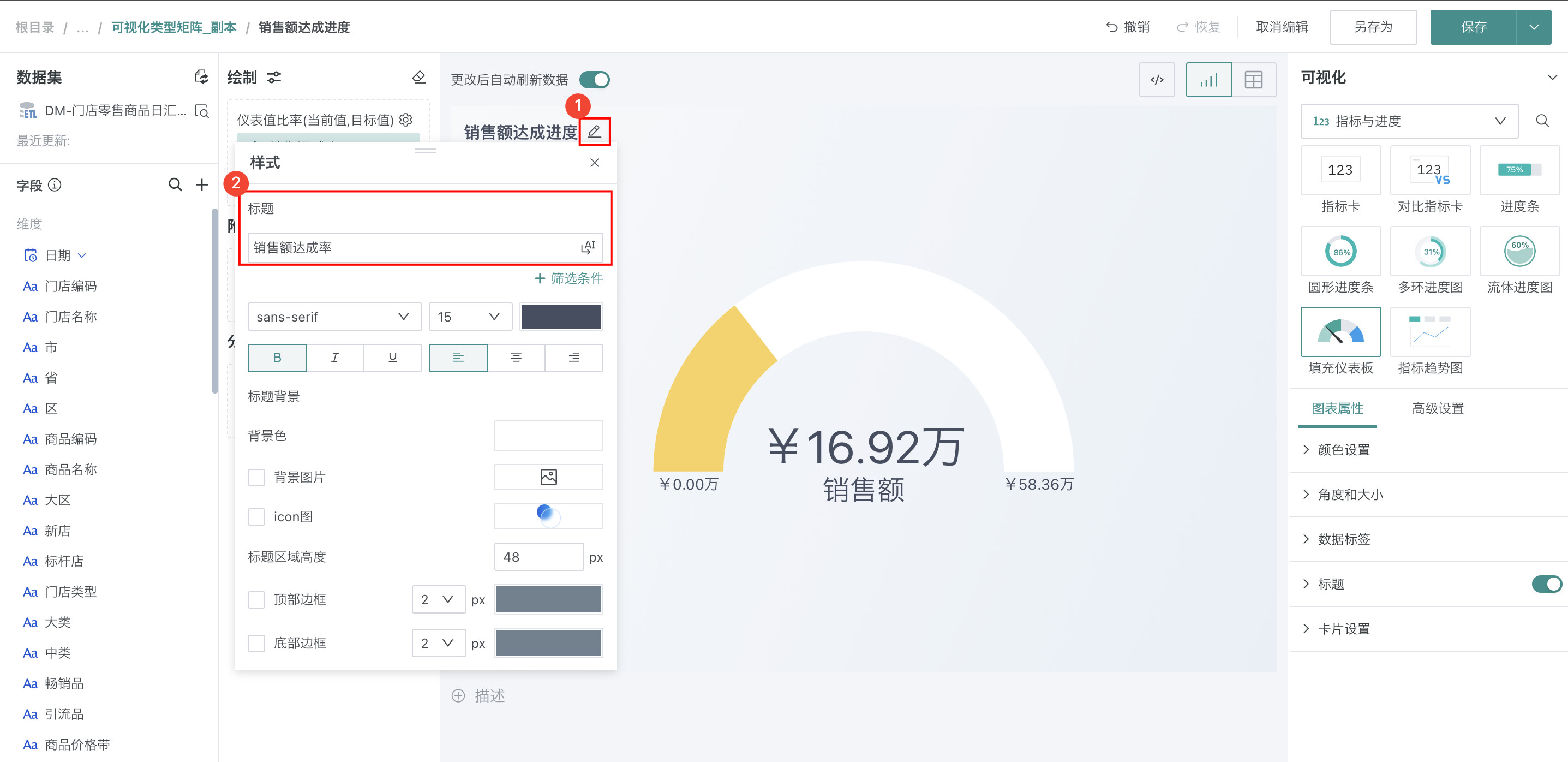Click the 另存为 button
Viewport: 1568px width, 762px height.
tap(1373, 27)
